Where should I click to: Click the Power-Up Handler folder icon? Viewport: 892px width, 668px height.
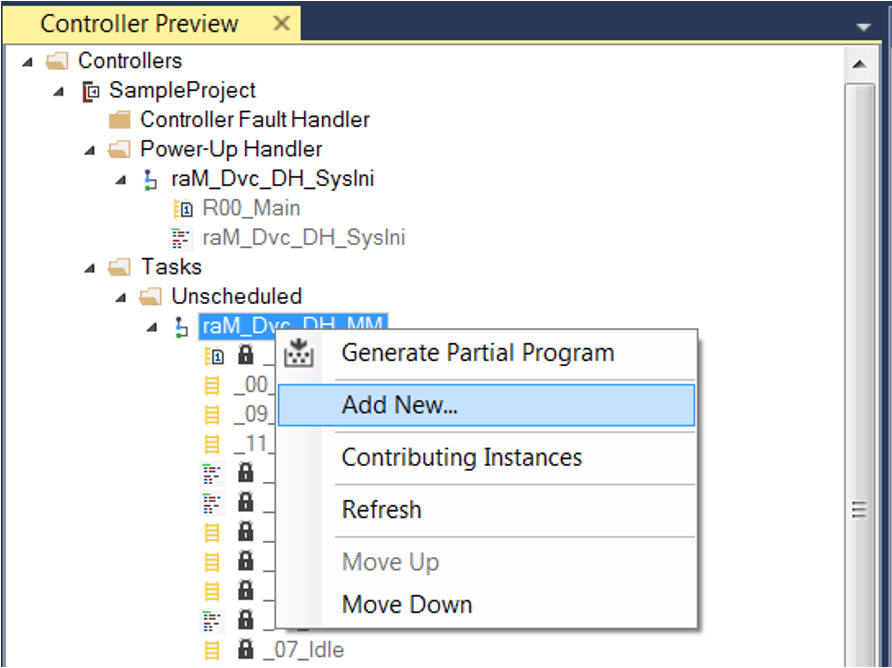[119, 150]
